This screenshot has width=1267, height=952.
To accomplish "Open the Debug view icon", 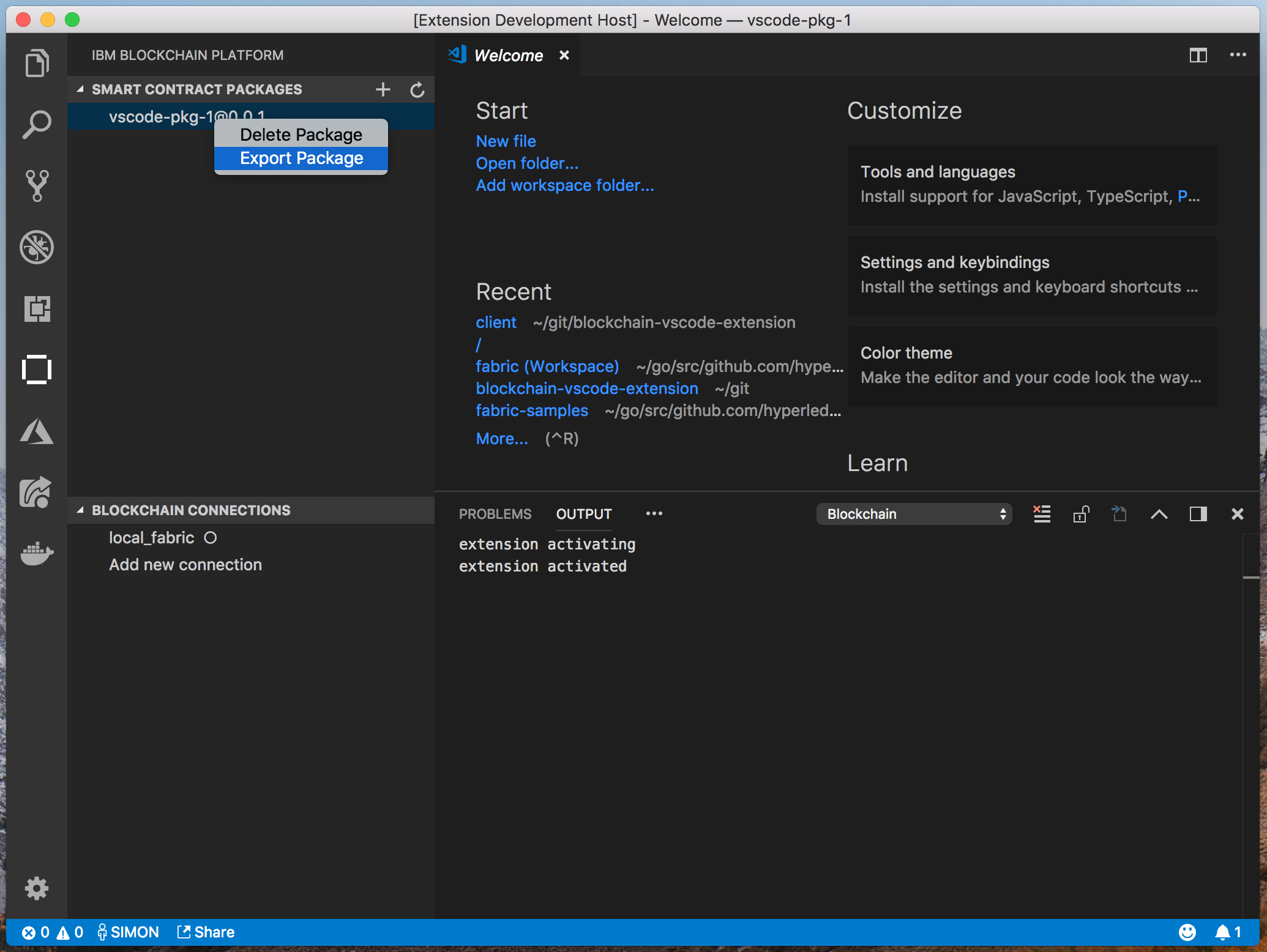I will (x=37, y=247).
